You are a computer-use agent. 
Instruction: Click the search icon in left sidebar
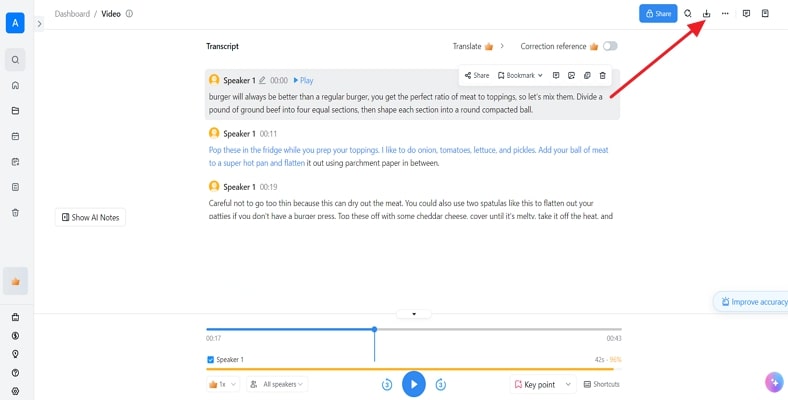point(15,60)
